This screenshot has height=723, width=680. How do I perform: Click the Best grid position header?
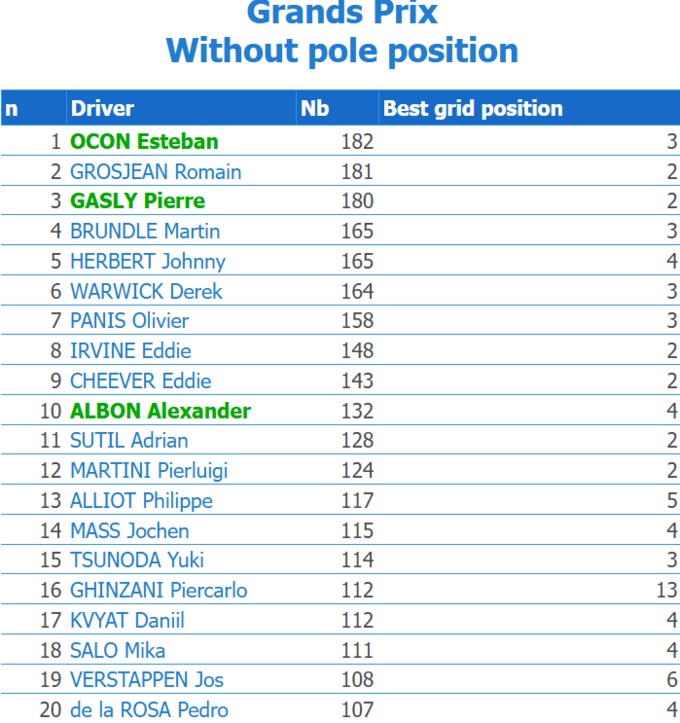tap(473, 109)
